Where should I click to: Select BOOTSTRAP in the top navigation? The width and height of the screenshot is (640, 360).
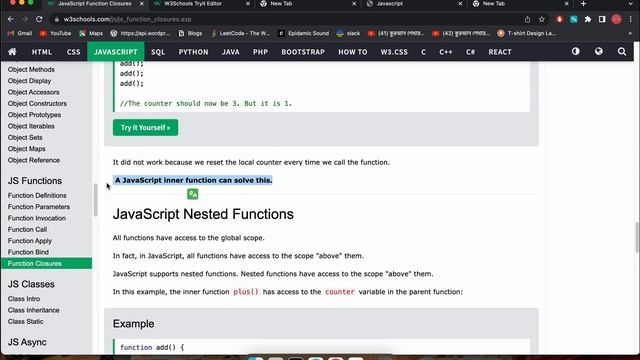pos(303,52)
